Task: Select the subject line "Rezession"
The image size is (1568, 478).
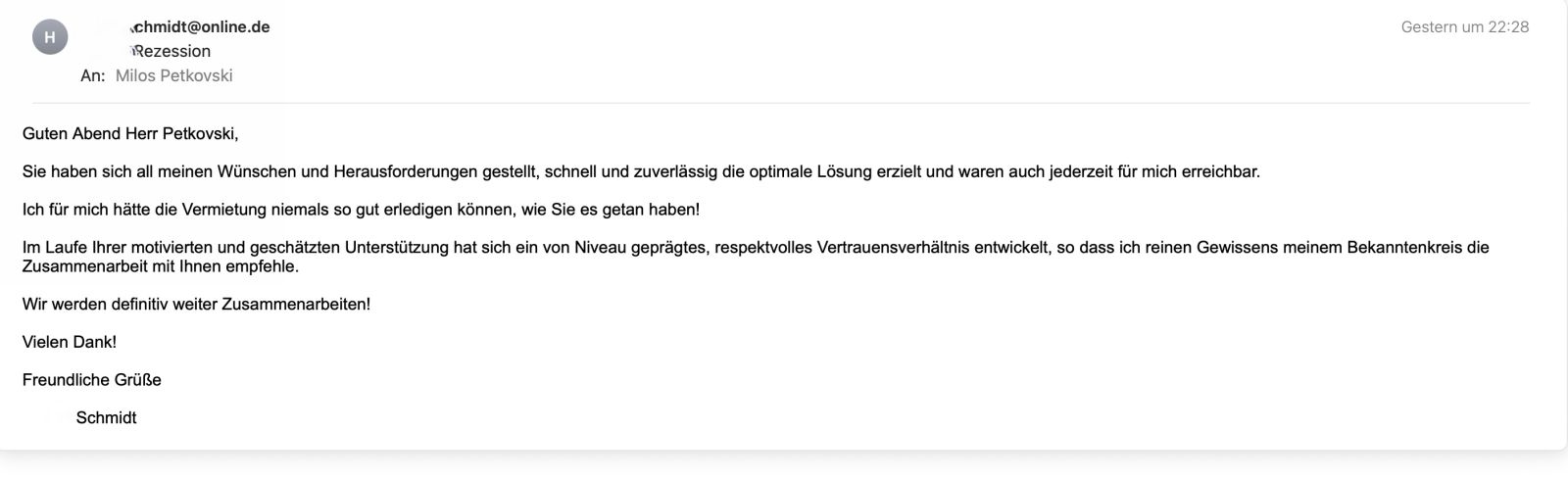Action: [171, 51]
